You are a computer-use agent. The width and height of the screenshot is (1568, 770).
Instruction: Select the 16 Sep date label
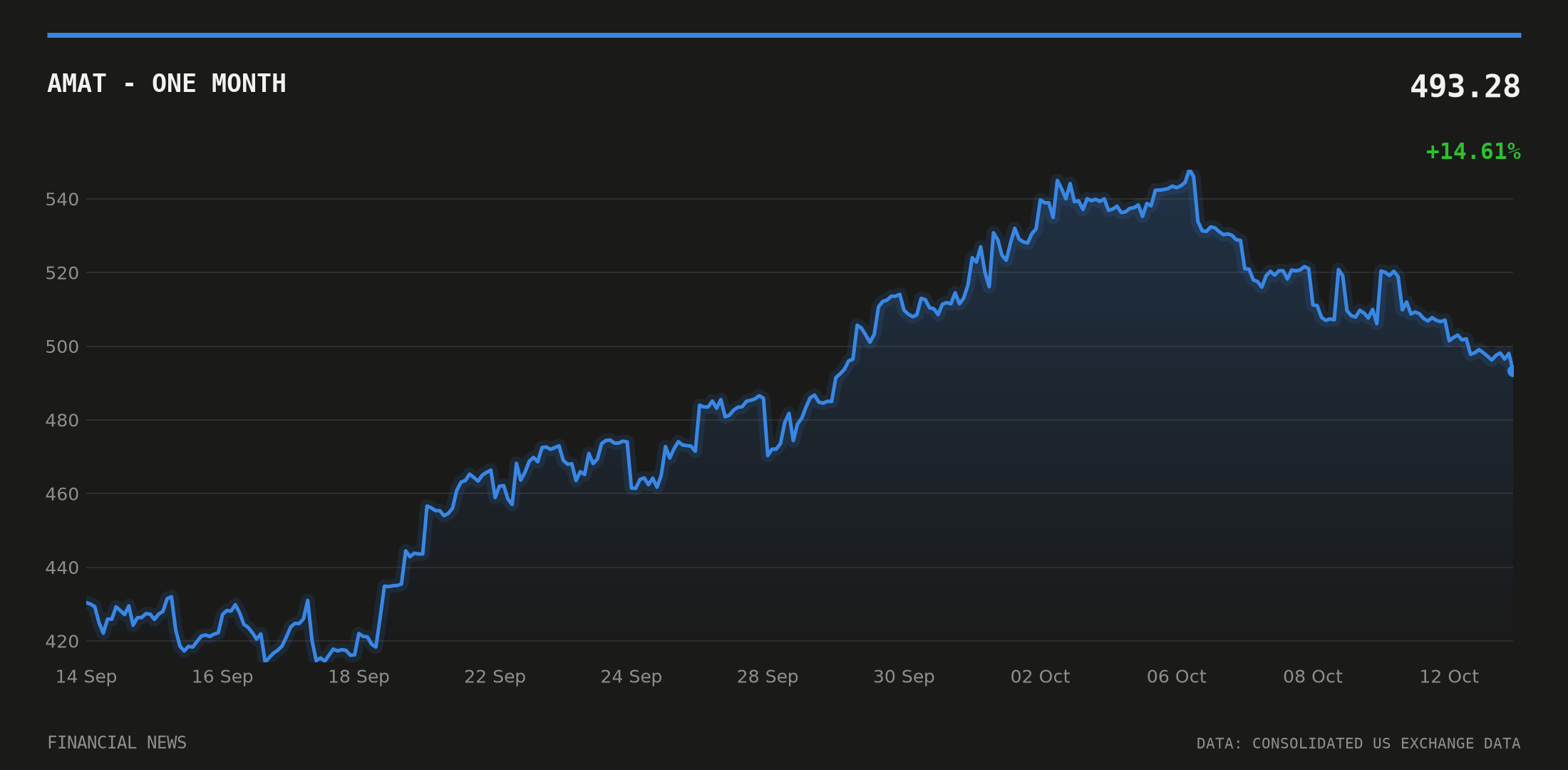tap(222, 677)
